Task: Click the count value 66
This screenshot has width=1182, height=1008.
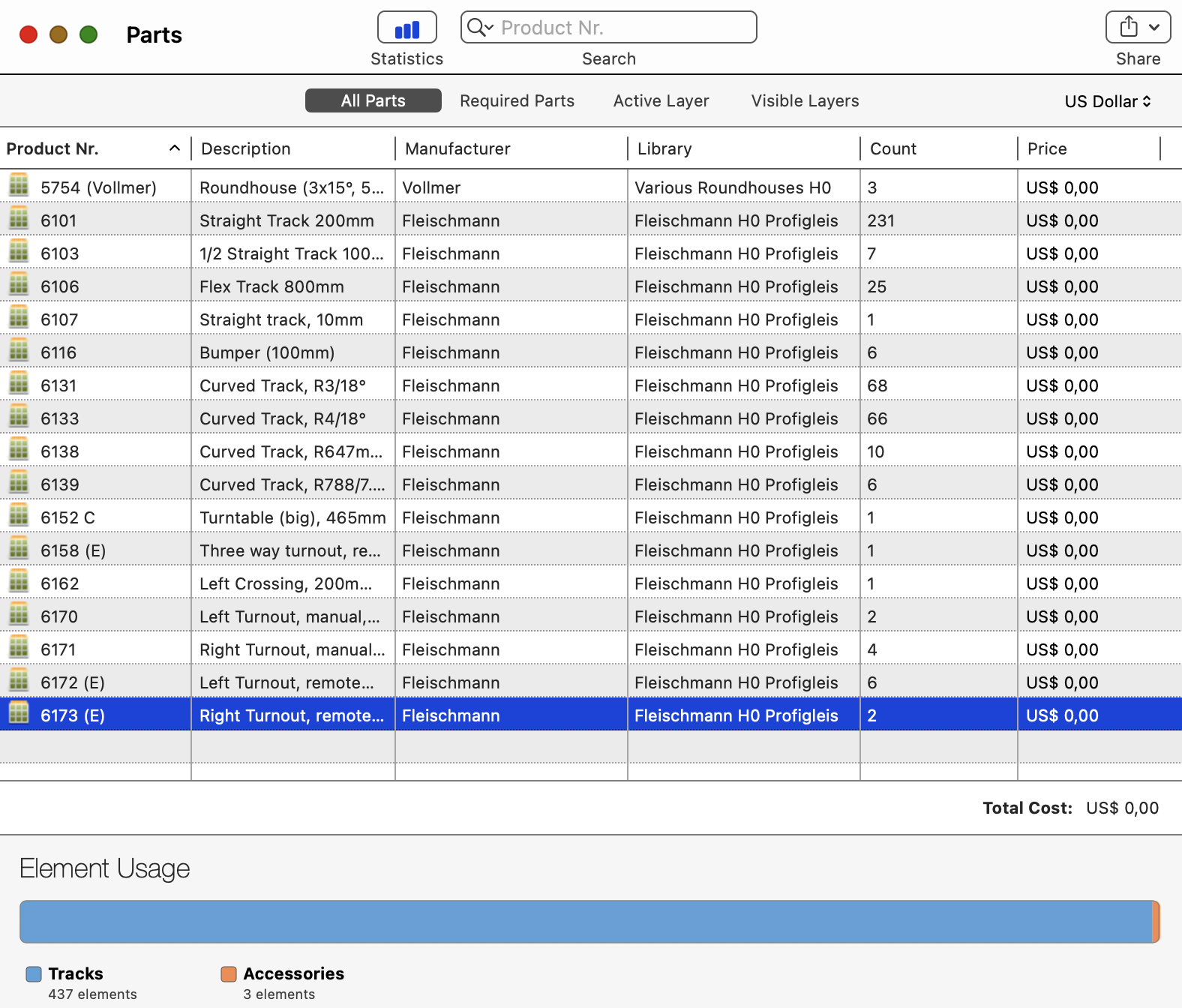Action: pos(877,418)
